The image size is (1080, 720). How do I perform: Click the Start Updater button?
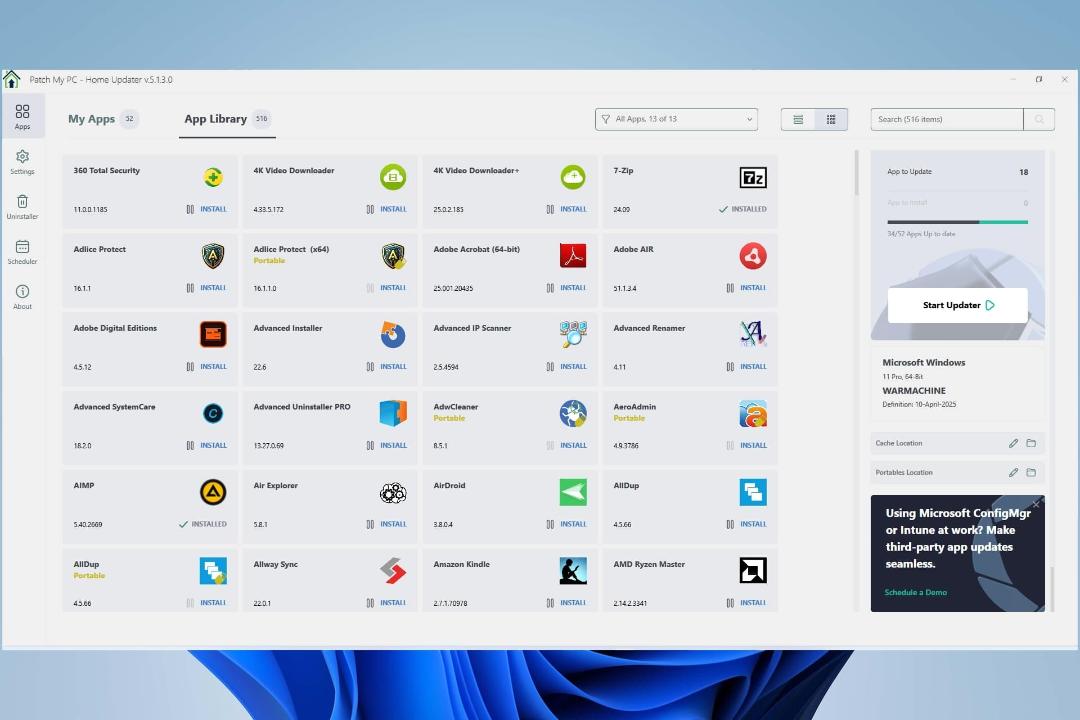(957, 305)
